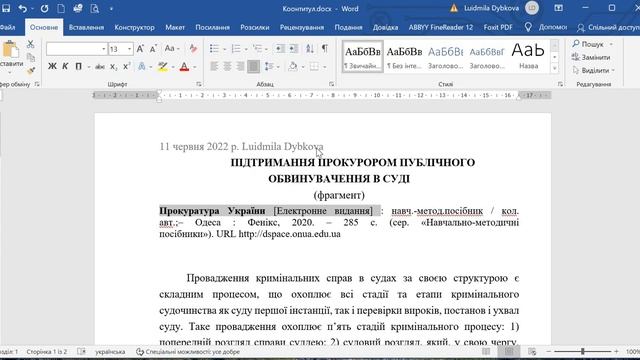Switch to Конструктор tab
This screenshot has width=640, height=360.
point(134,27)
